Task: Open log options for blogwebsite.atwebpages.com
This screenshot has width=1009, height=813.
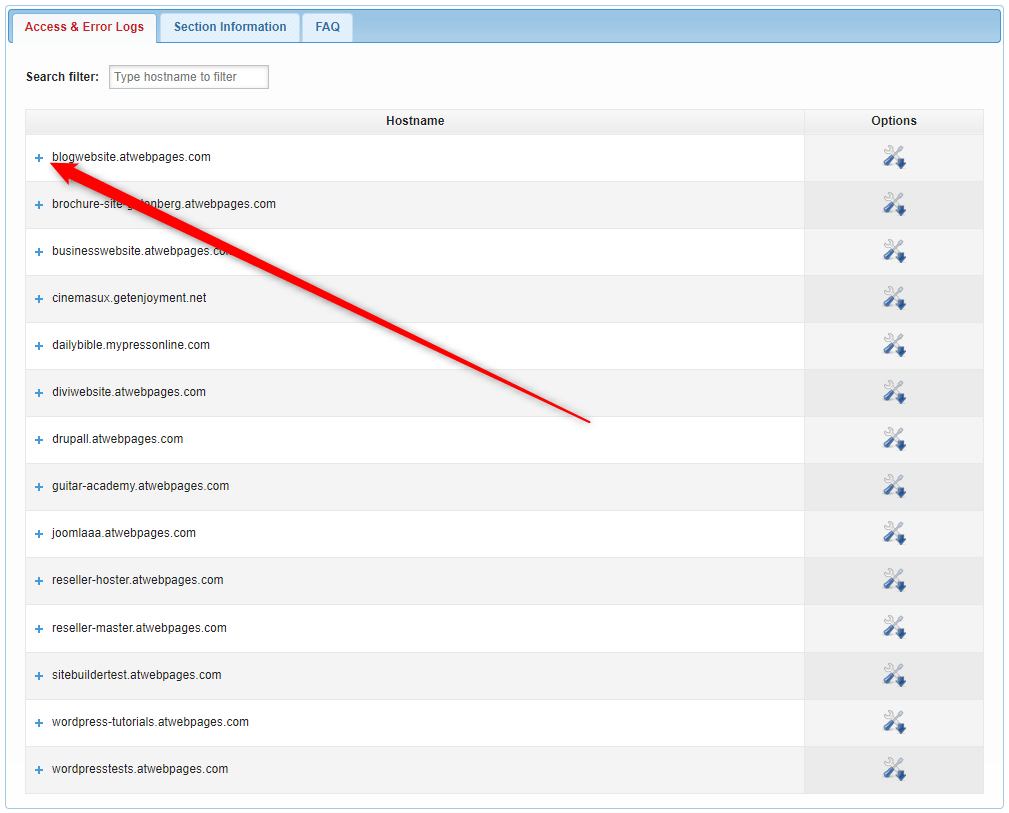Action: [x=893, y=156]
